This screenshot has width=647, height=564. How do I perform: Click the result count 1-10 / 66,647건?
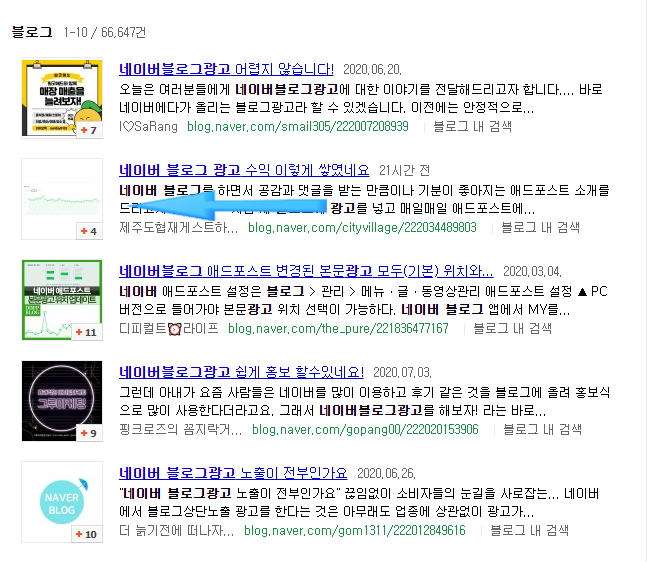(x=105, y=32)
